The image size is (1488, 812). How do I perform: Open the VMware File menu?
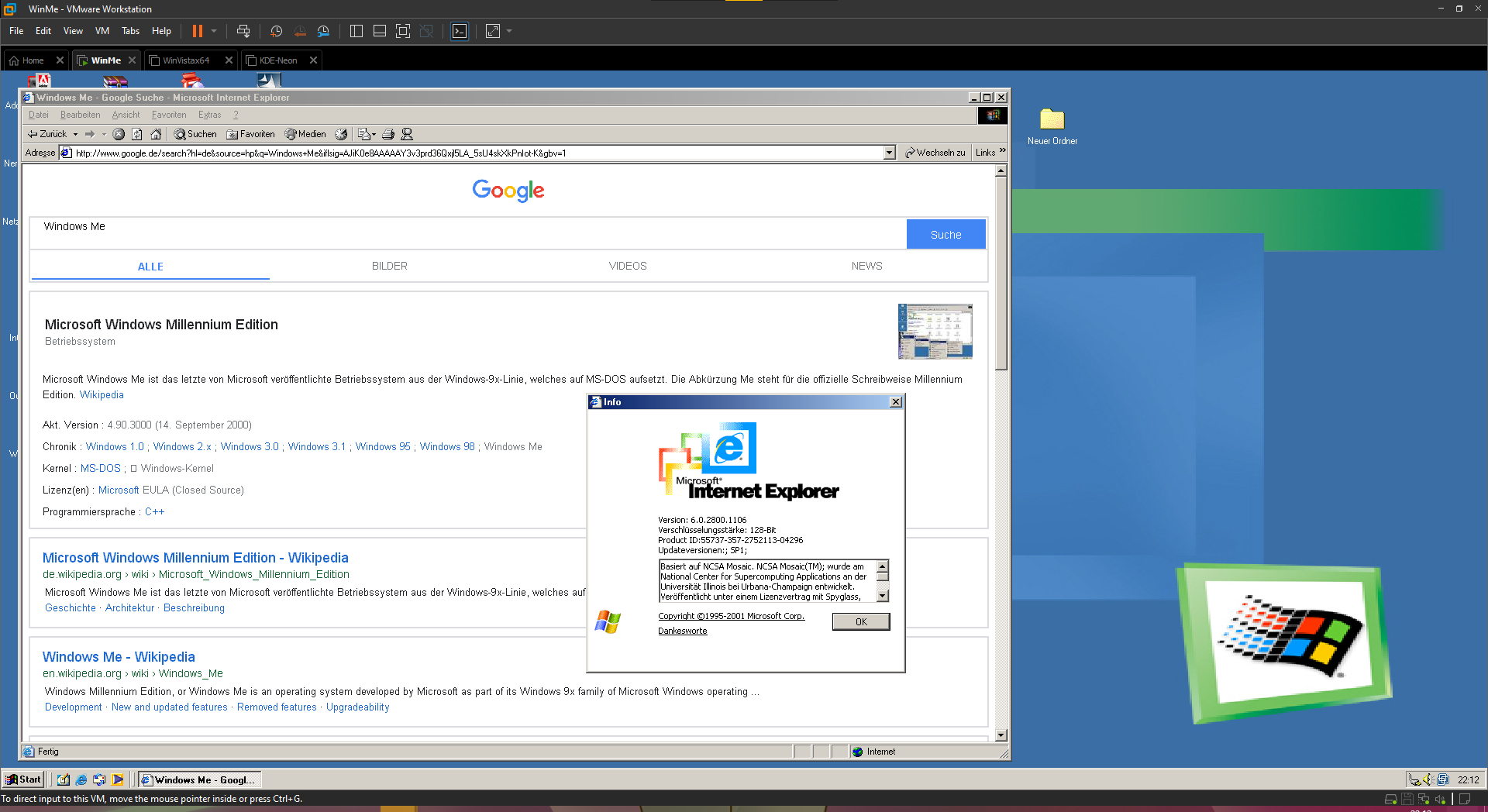[16, 31]
